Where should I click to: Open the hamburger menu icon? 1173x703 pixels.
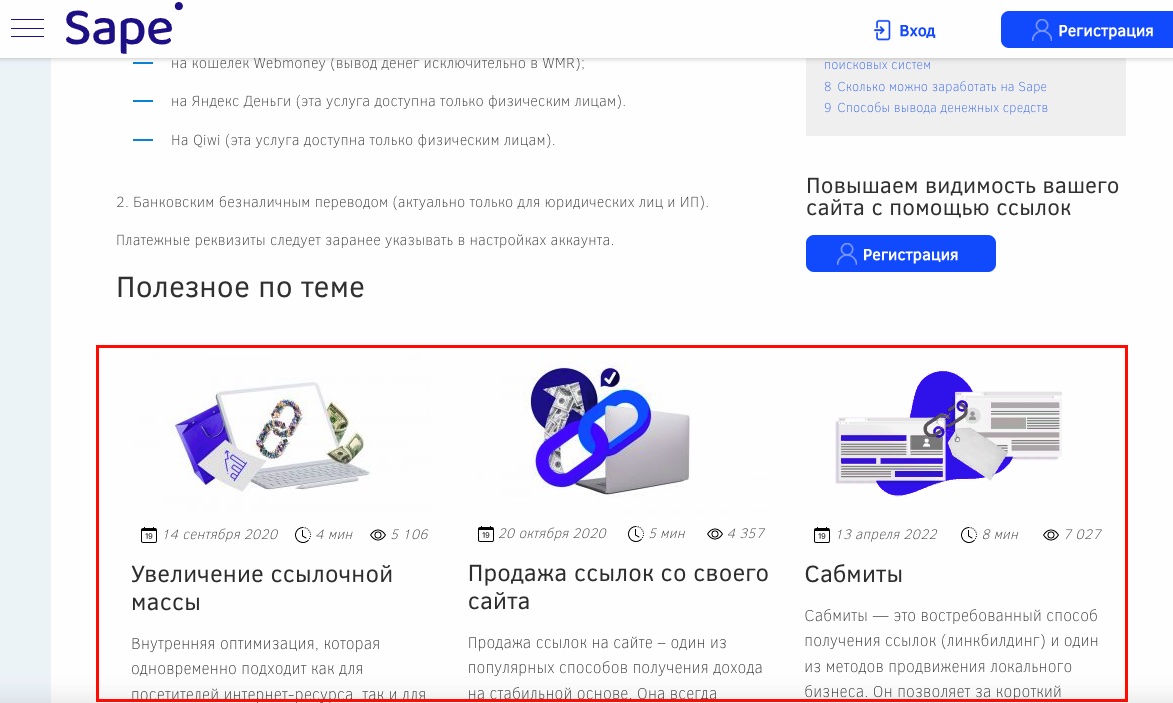pyautogui.click(x=27, y=28)
